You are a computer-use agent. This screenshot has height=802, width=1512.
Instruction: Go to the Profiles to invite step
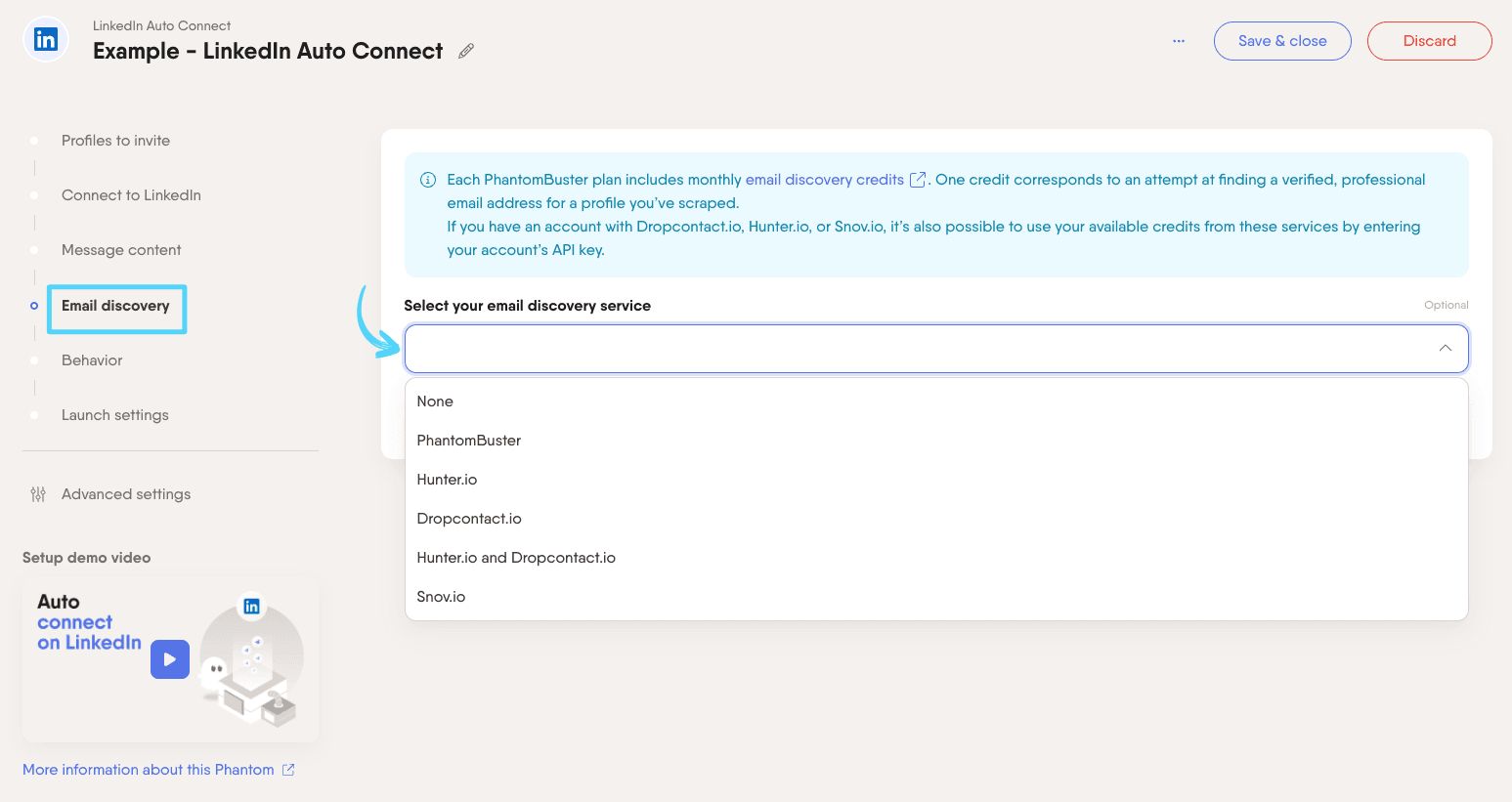click(115, 141)
